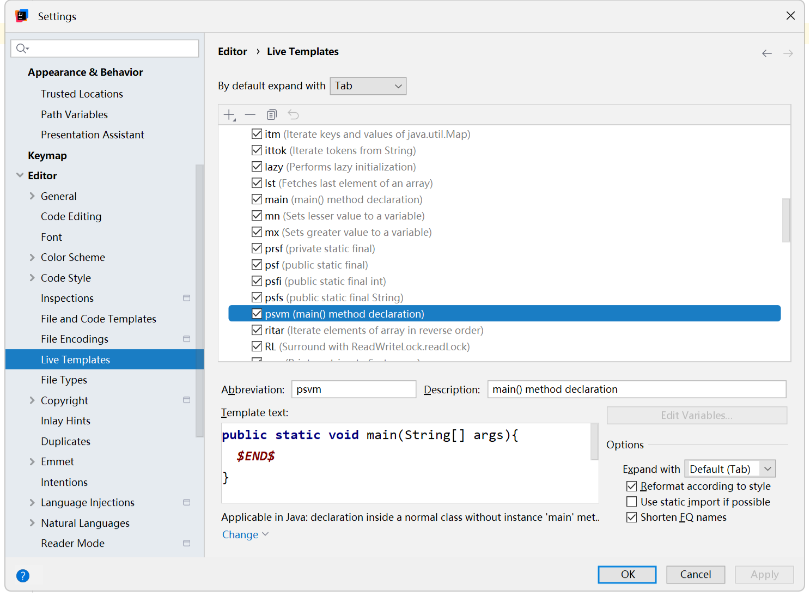The width and height of the screenshot is (809, 593).
Task: Expand the Color Scheme node
Action: click(x=32, y=257)
